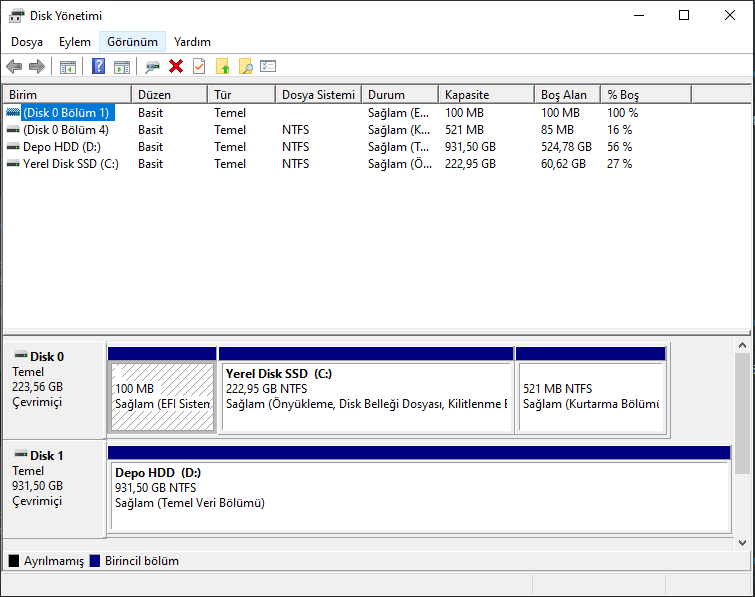
Task: Open the Dosya menu
Action: coord(27,42)
